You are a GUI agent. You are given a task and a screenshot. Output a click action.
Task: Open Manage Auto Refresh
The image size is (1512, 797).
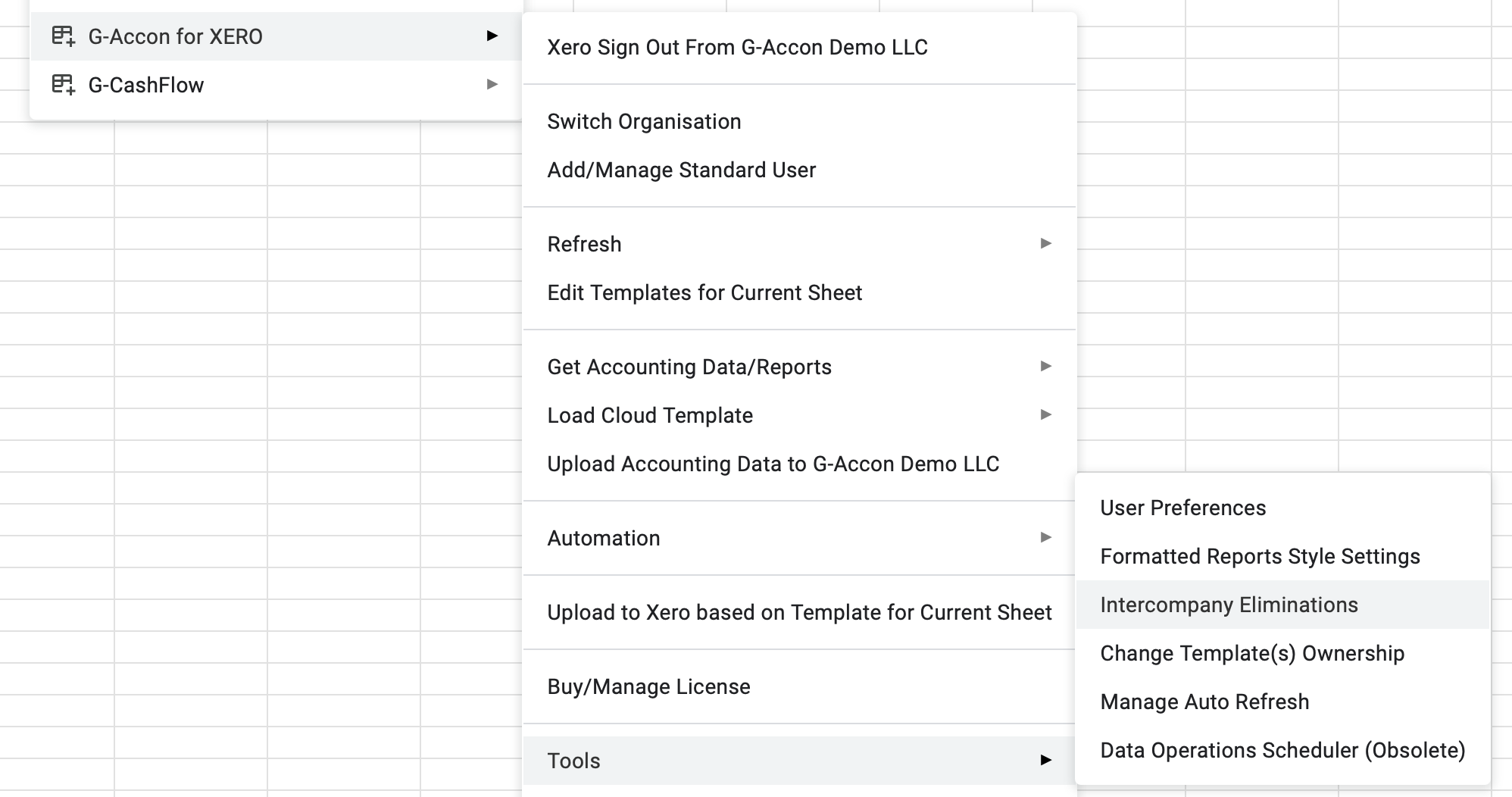pyautogui.click(x=1282, y=702)
